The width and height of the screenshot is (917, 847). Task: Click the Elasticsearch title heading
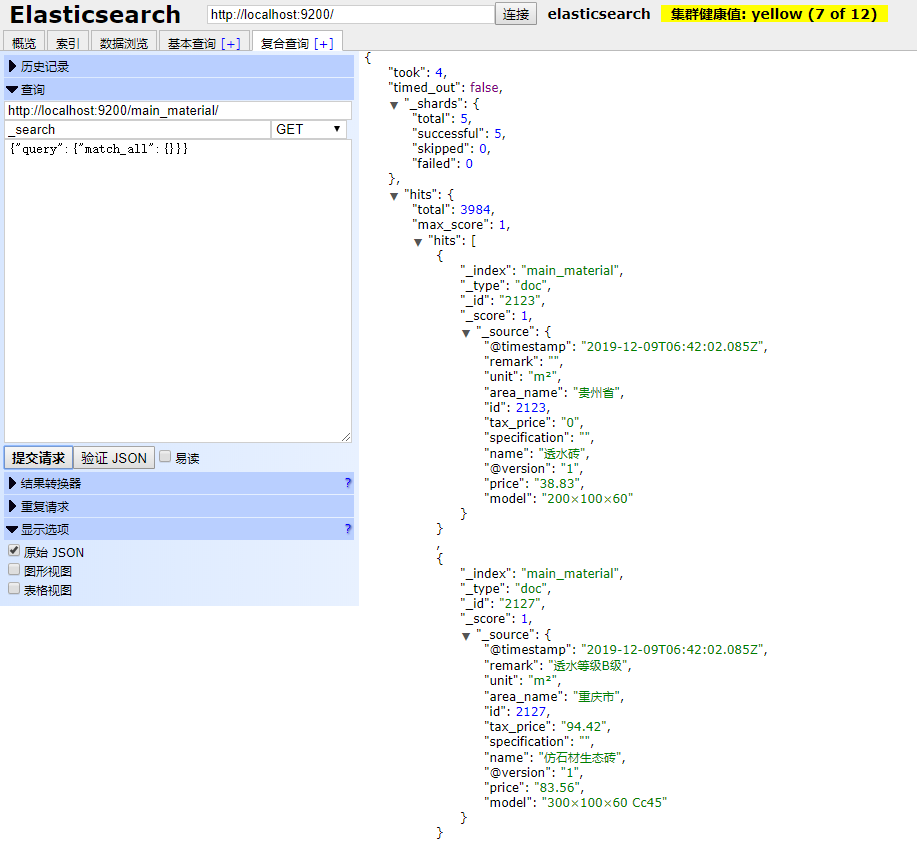pyautogui.click(x=95, y=15)
